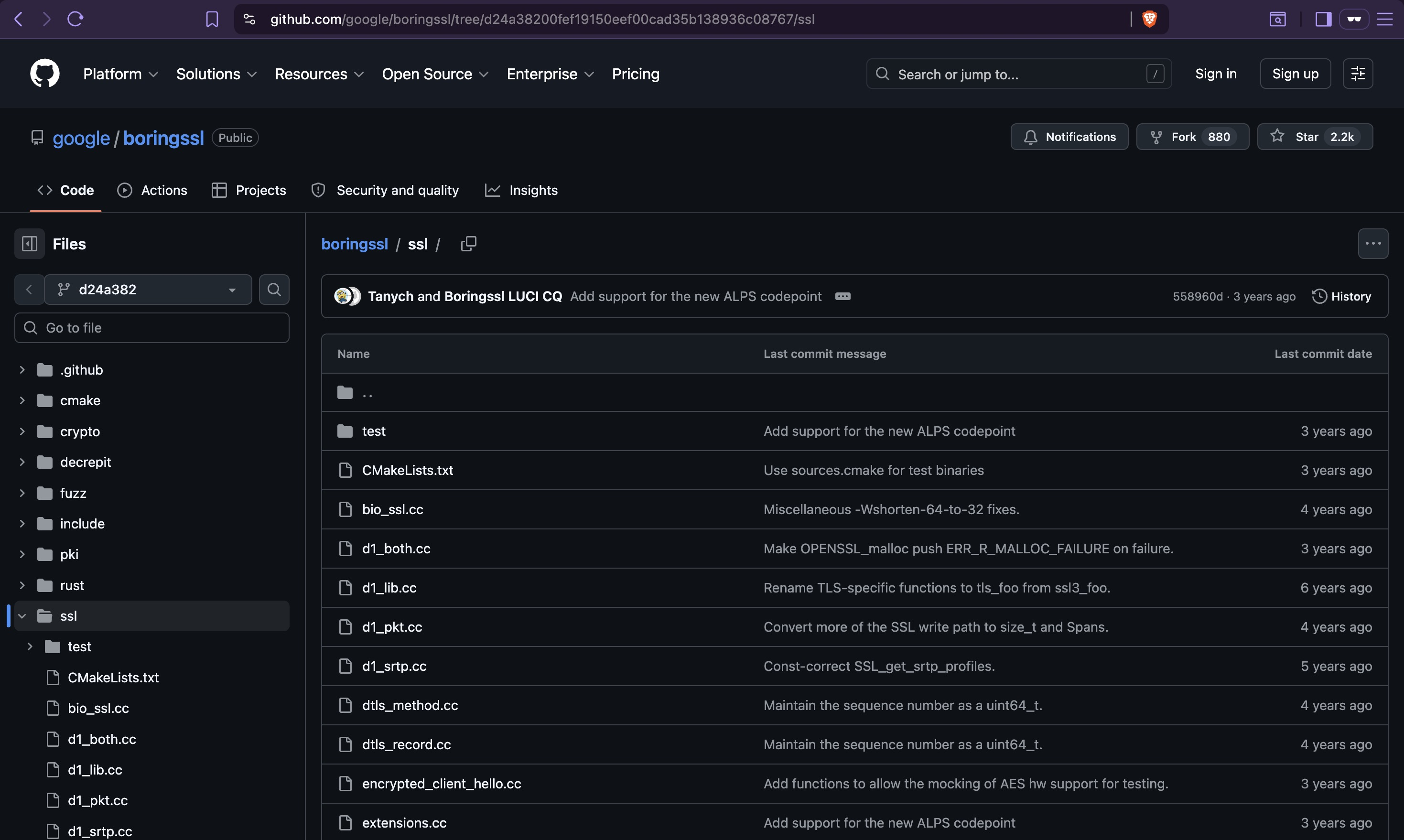1404x840 pixels.
Task: Focus the Go to file input
Action: coord(151,328)
